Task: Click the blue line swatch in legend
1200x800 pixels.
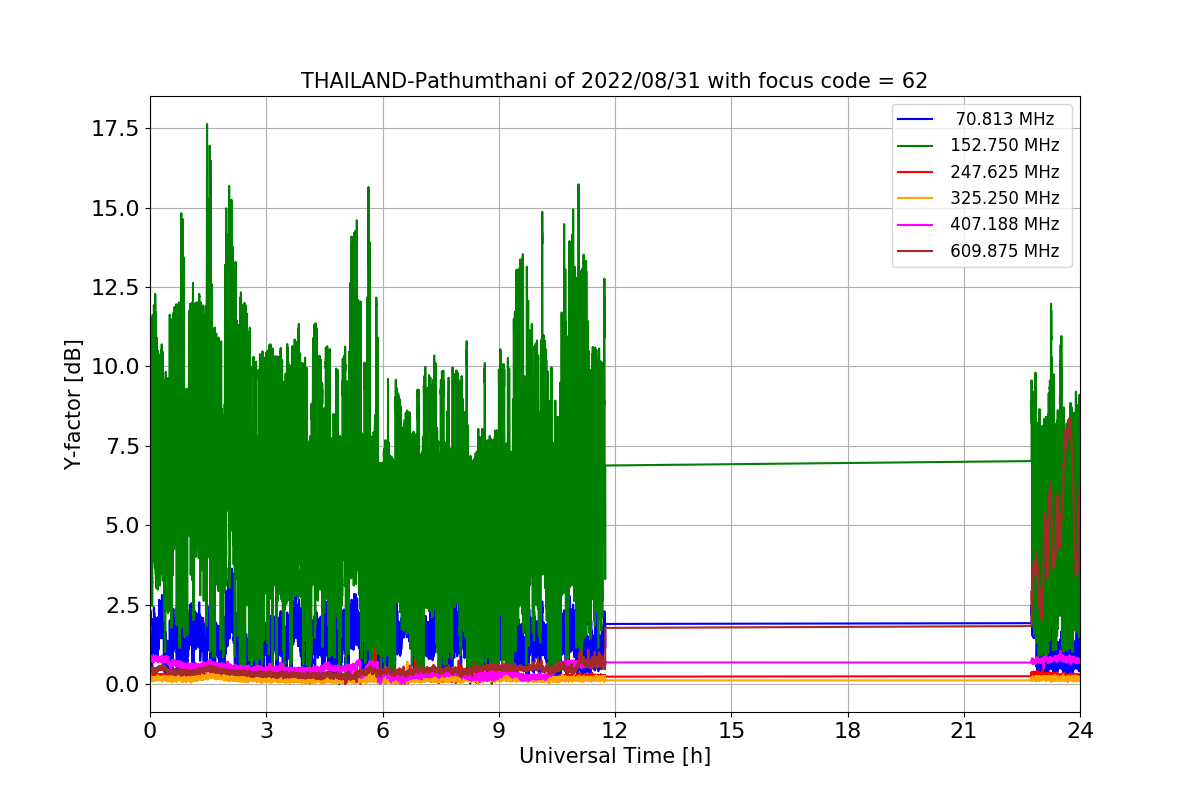Action: coord(915,119)
